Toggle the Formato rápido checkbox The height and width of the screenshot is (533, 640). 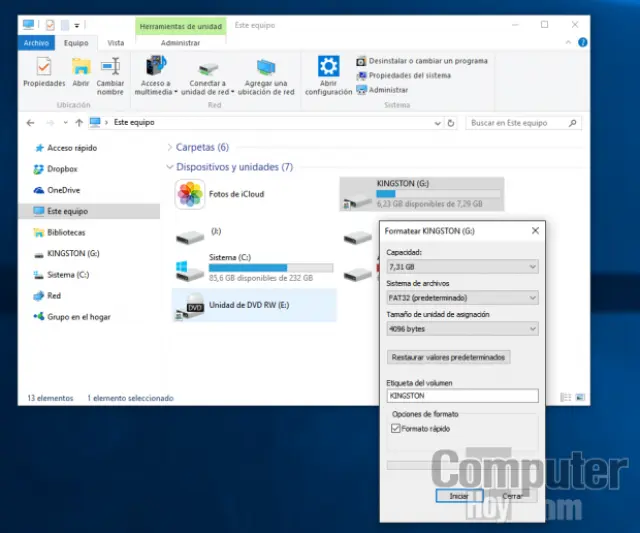click(x=396, y=429)
